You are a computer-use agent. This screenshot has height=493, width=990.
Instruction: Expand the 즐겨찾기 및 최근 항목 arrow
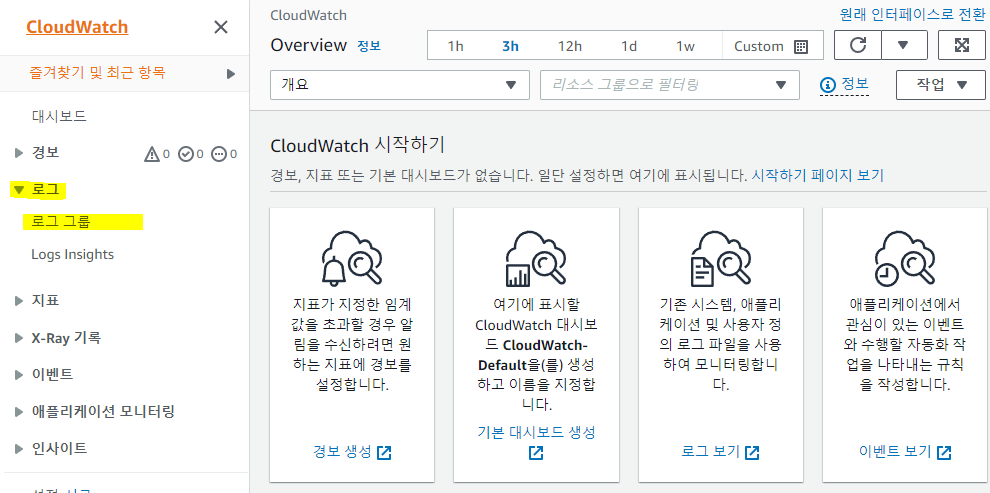point(231,74)
